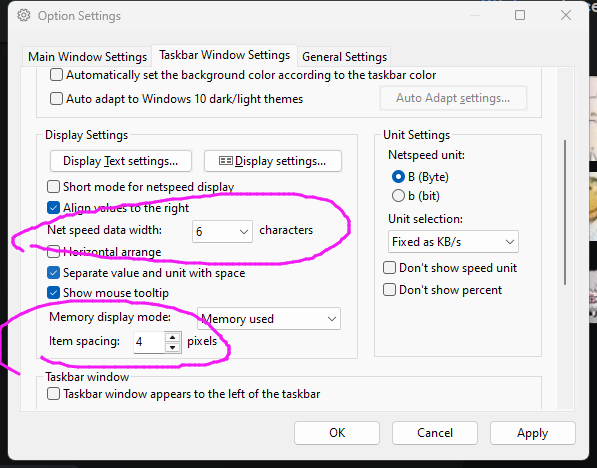Click the Item spacing input field
Image resolution: width=597 pixels, height=468 pixels.
(x=149, y=342)
